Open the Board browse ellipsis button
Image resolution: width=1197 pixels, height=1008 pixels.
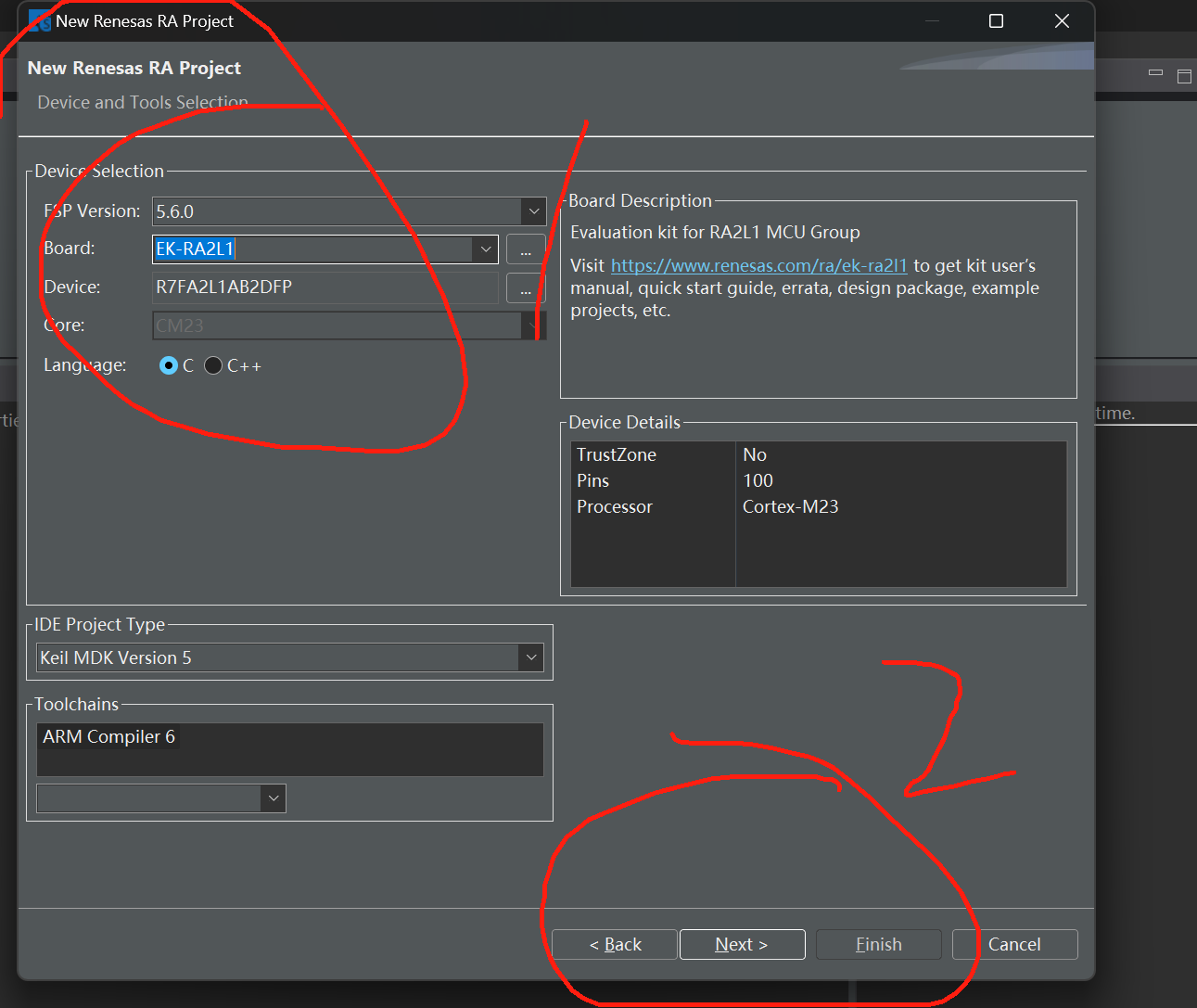click(526, 249)
